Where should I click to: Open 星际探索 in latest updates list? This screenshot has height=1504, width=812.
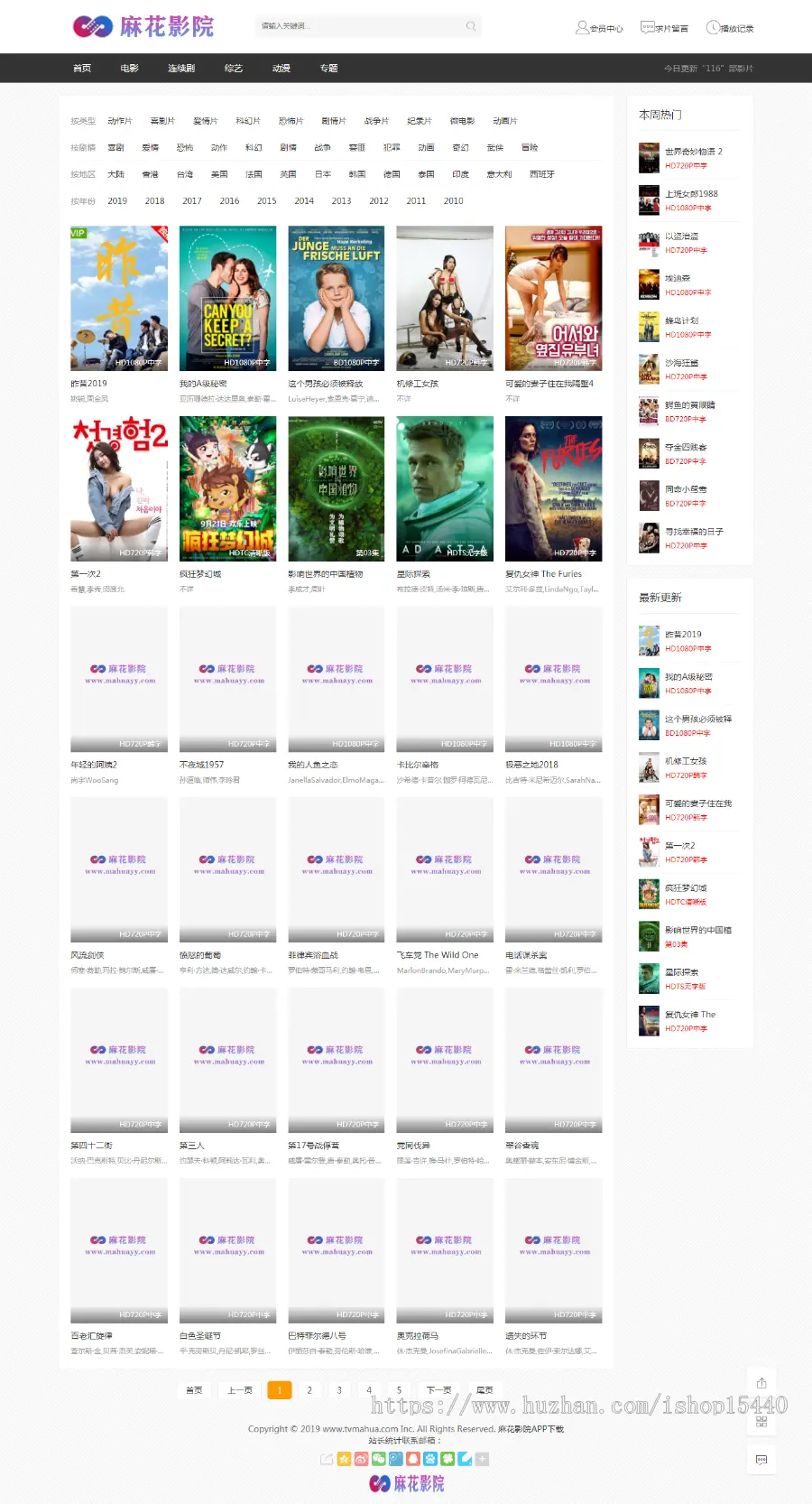682,972
